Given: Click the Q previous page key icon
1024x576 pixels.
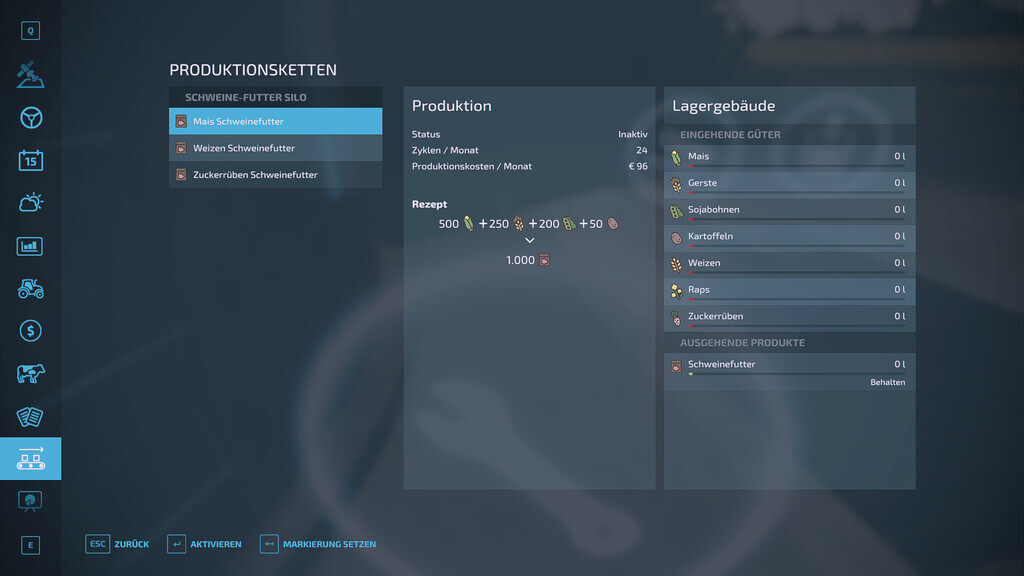Looking at the screenshot, I should click(30, 31).
